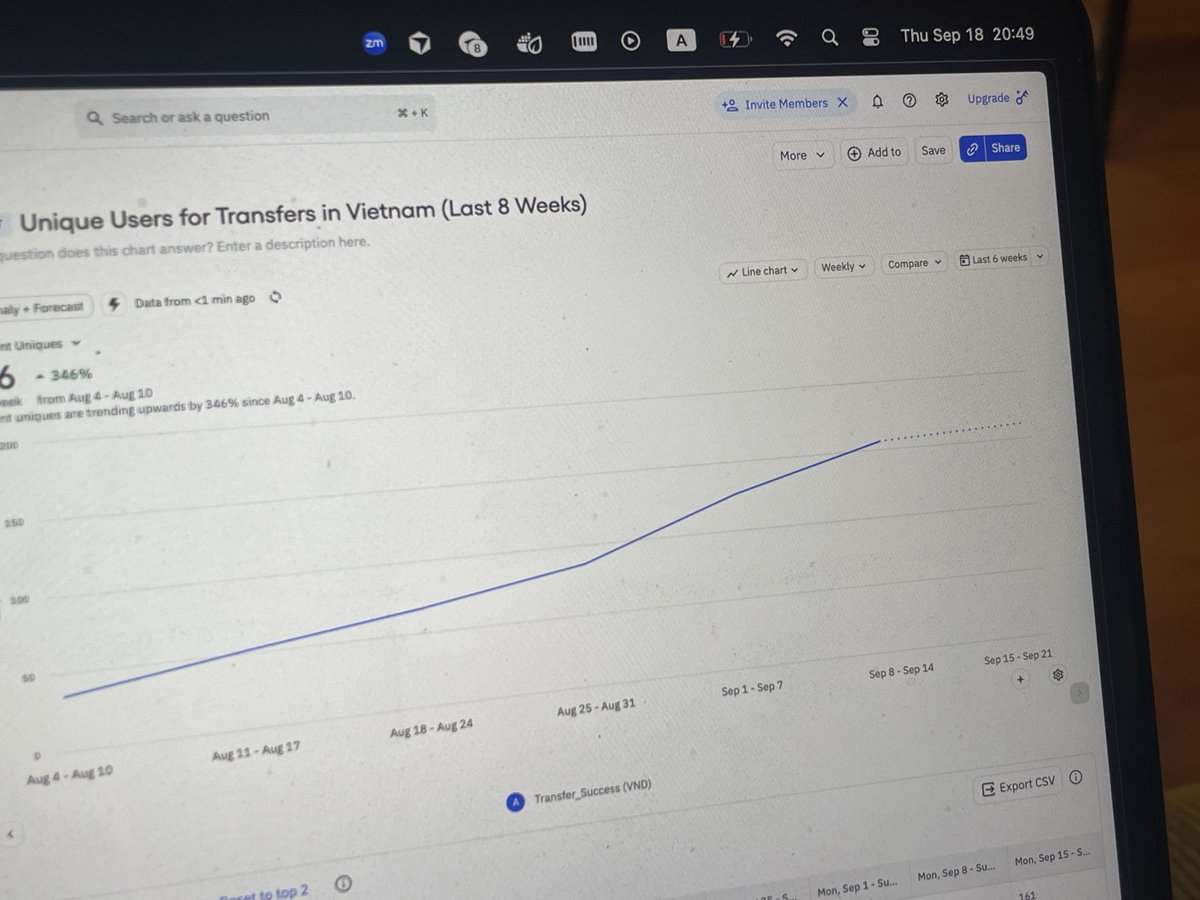
Task: Open the input source 'A' icon in the menu bar
Action: [682, 40]
